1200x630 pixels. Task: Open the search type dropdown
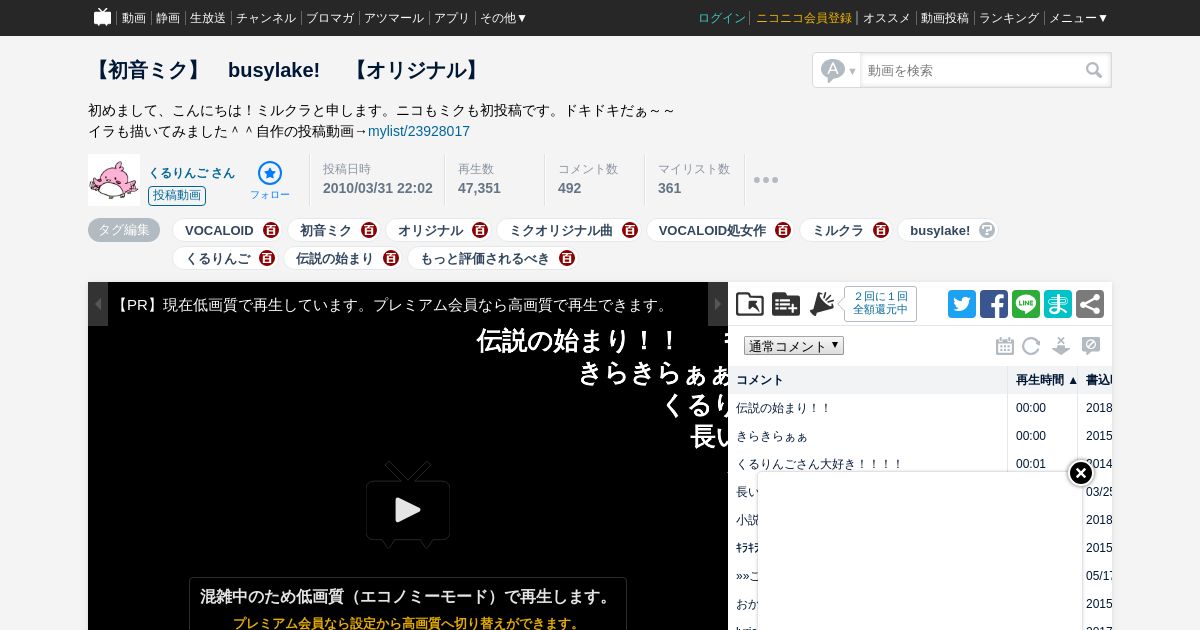click(838, 70)
